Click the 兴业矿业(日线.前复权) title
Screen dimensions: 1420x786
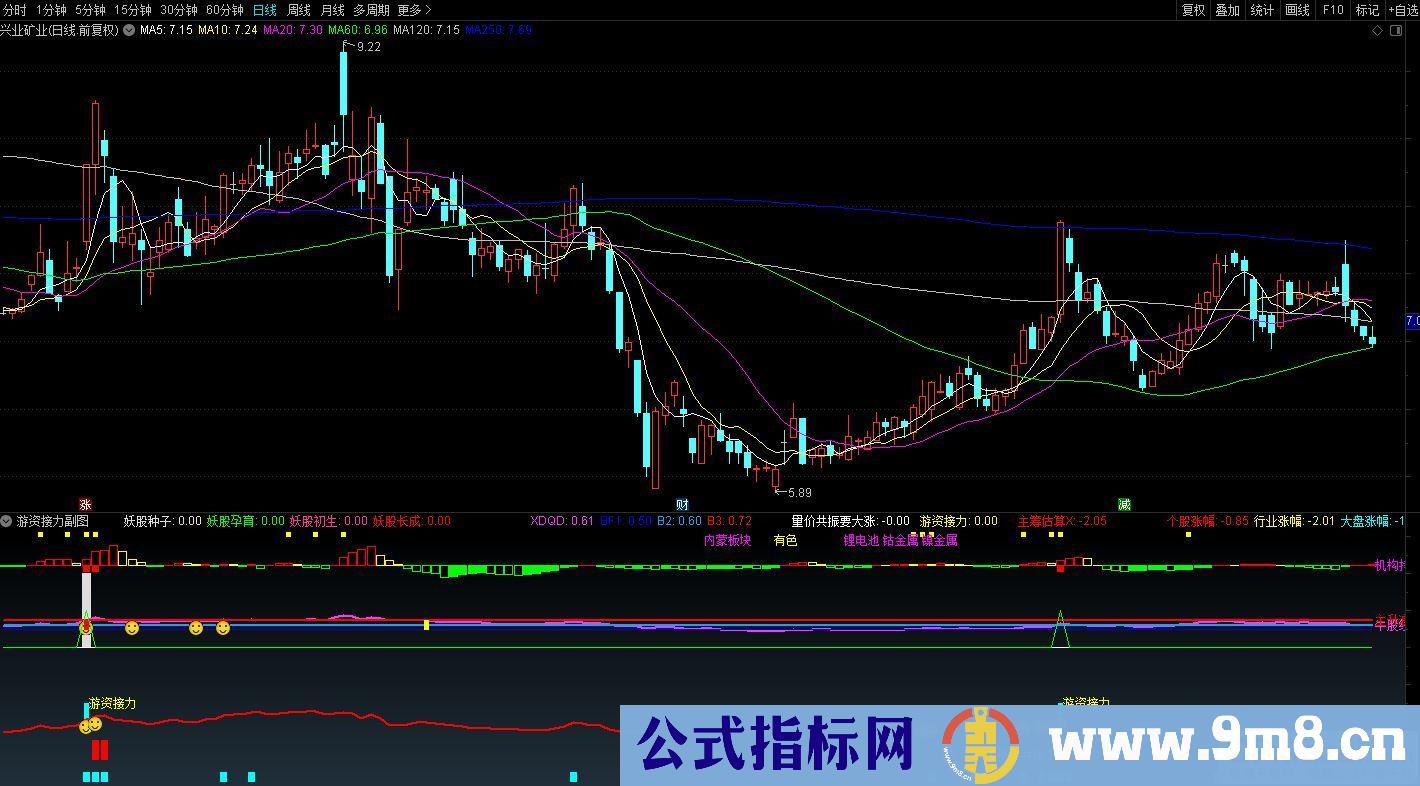coord(59,30)
